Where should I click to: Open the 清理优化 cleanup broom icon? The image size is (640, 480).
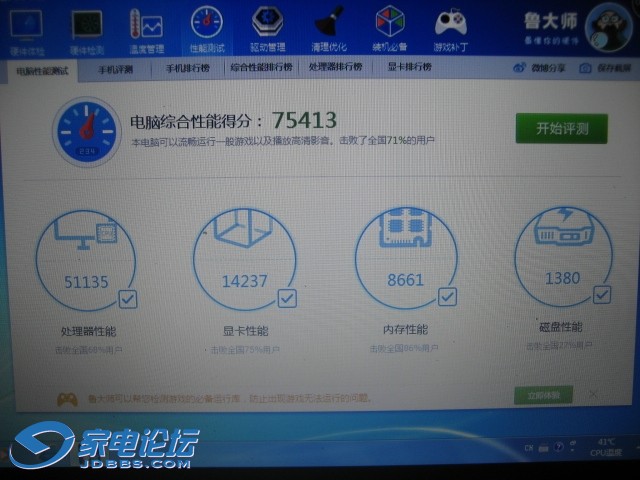pos(328,25)
